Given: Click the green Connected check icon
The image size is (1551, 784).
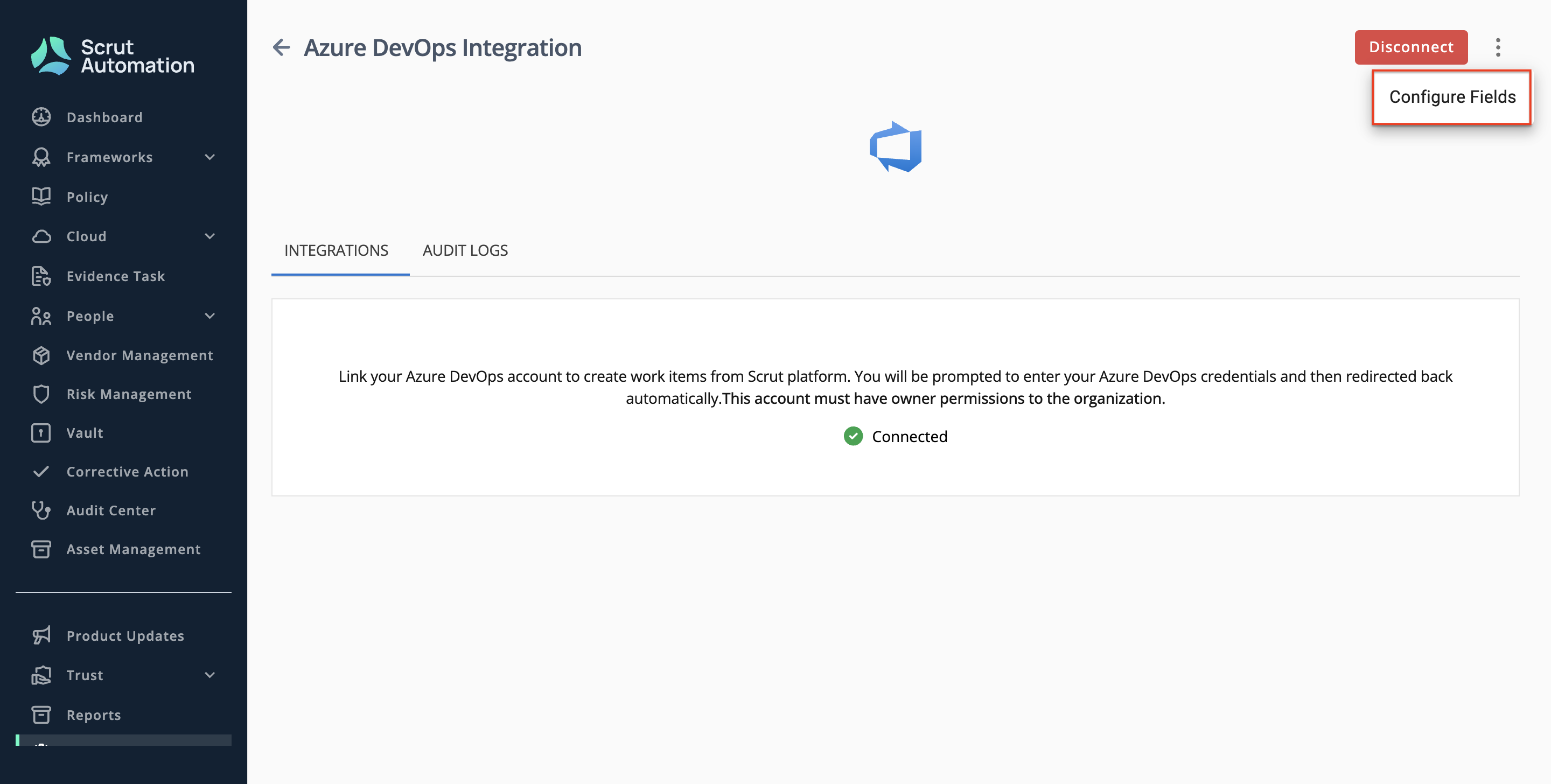Looking at the screenshot, I should point(853,436).
